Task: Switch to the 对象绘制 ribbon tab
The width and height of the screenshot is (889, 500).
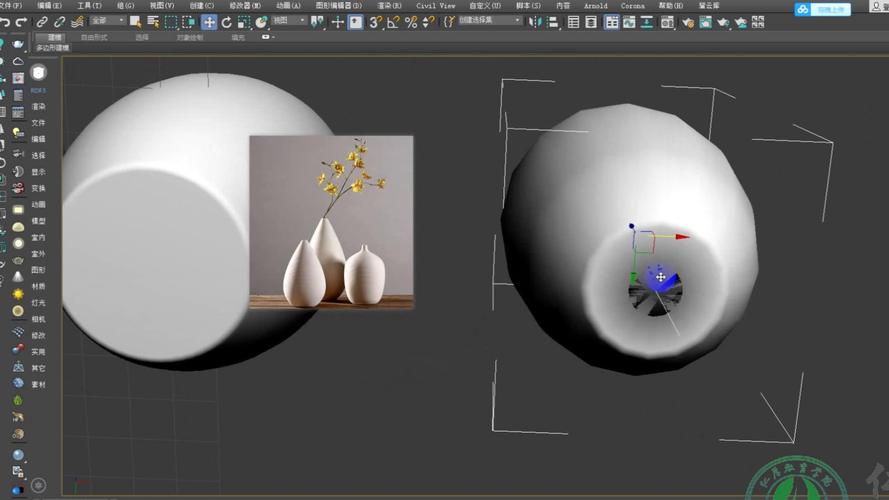Action: (189, 37)
